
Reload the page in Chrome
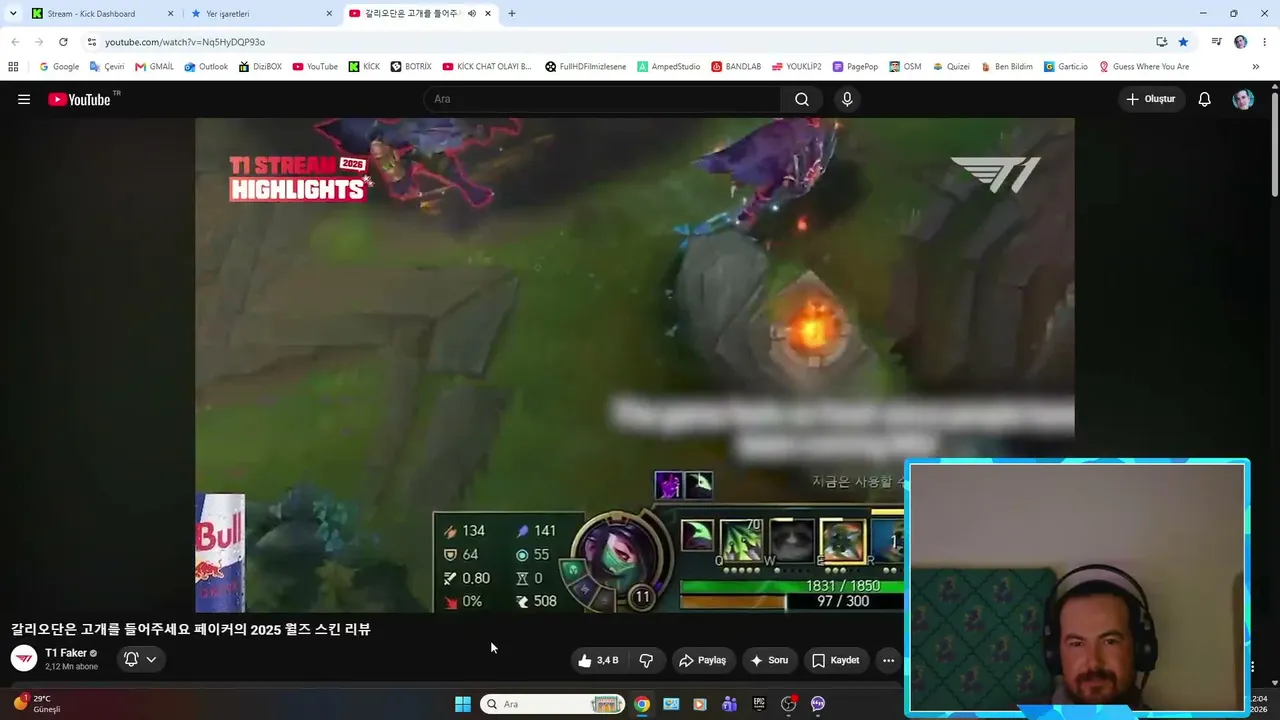click(x=63, y=42)
